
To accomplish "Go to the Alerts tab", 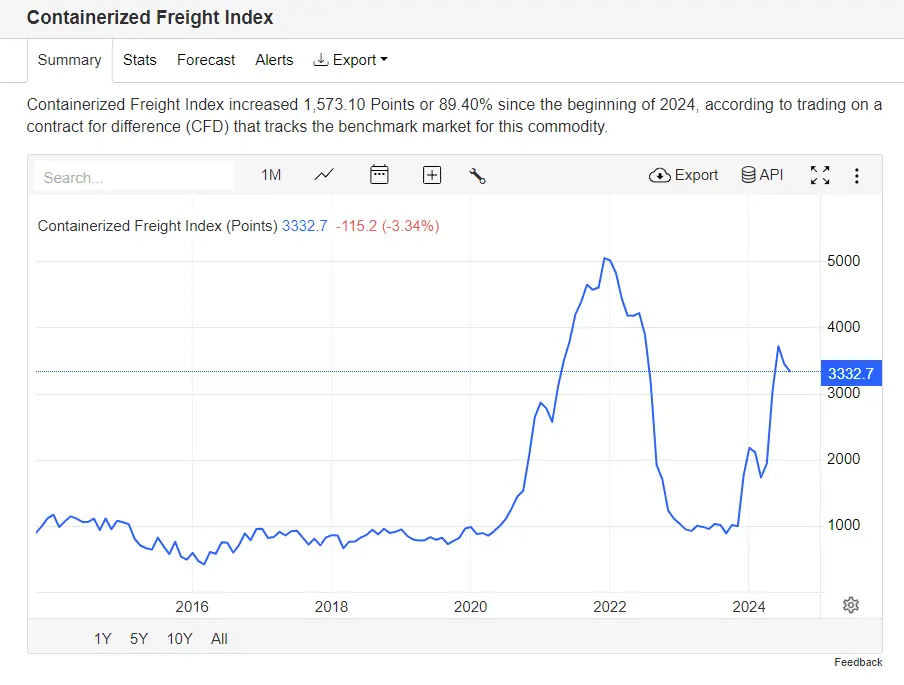I will (274, 60).
